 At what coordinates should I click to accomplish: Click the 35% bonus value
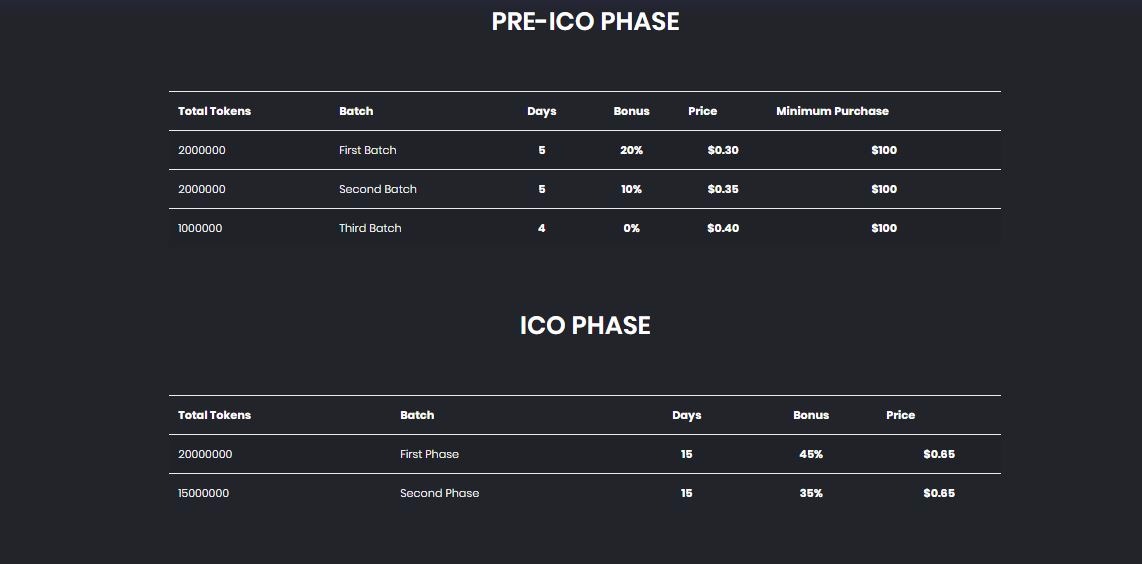(x=810, y=493)
